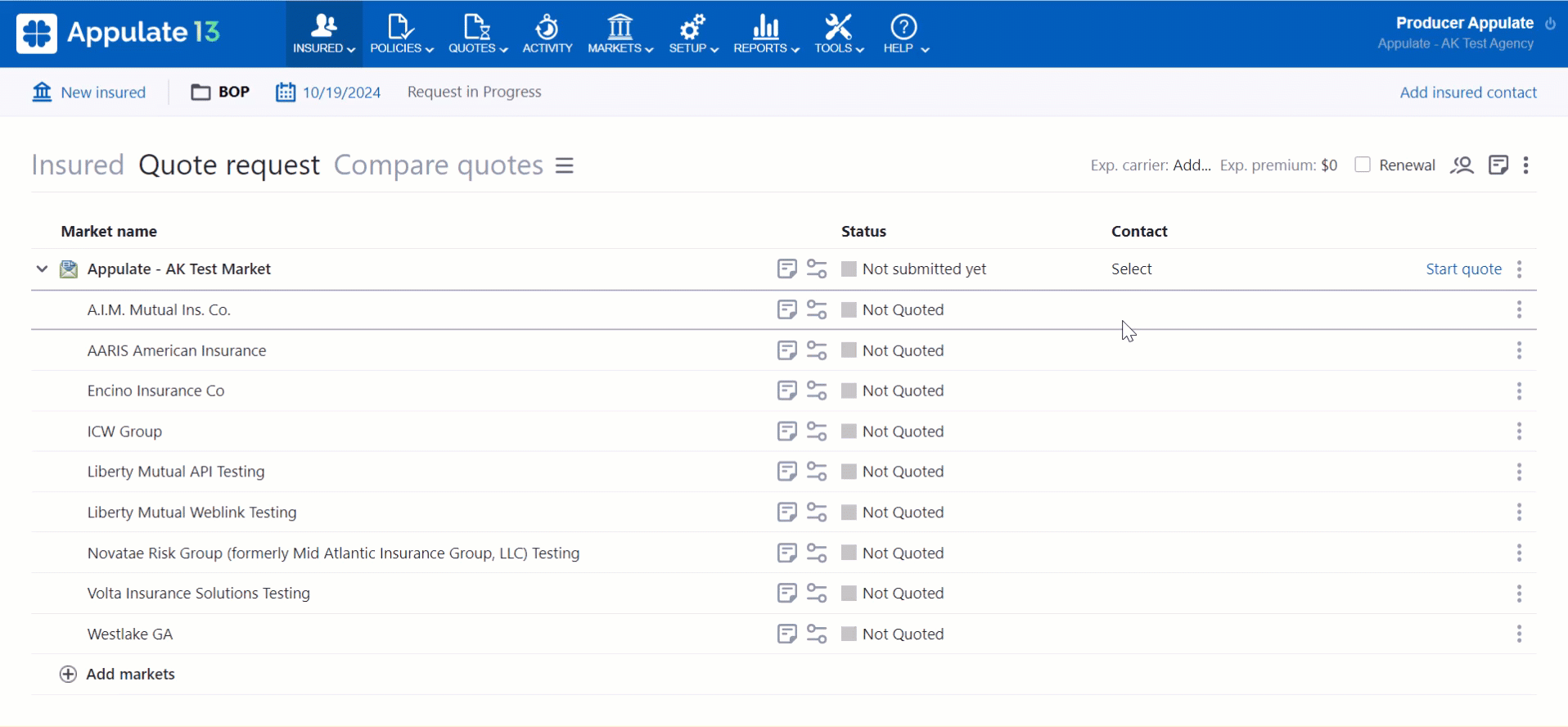
Task: Switch to the Insured tab
Action: pos(78,165)
